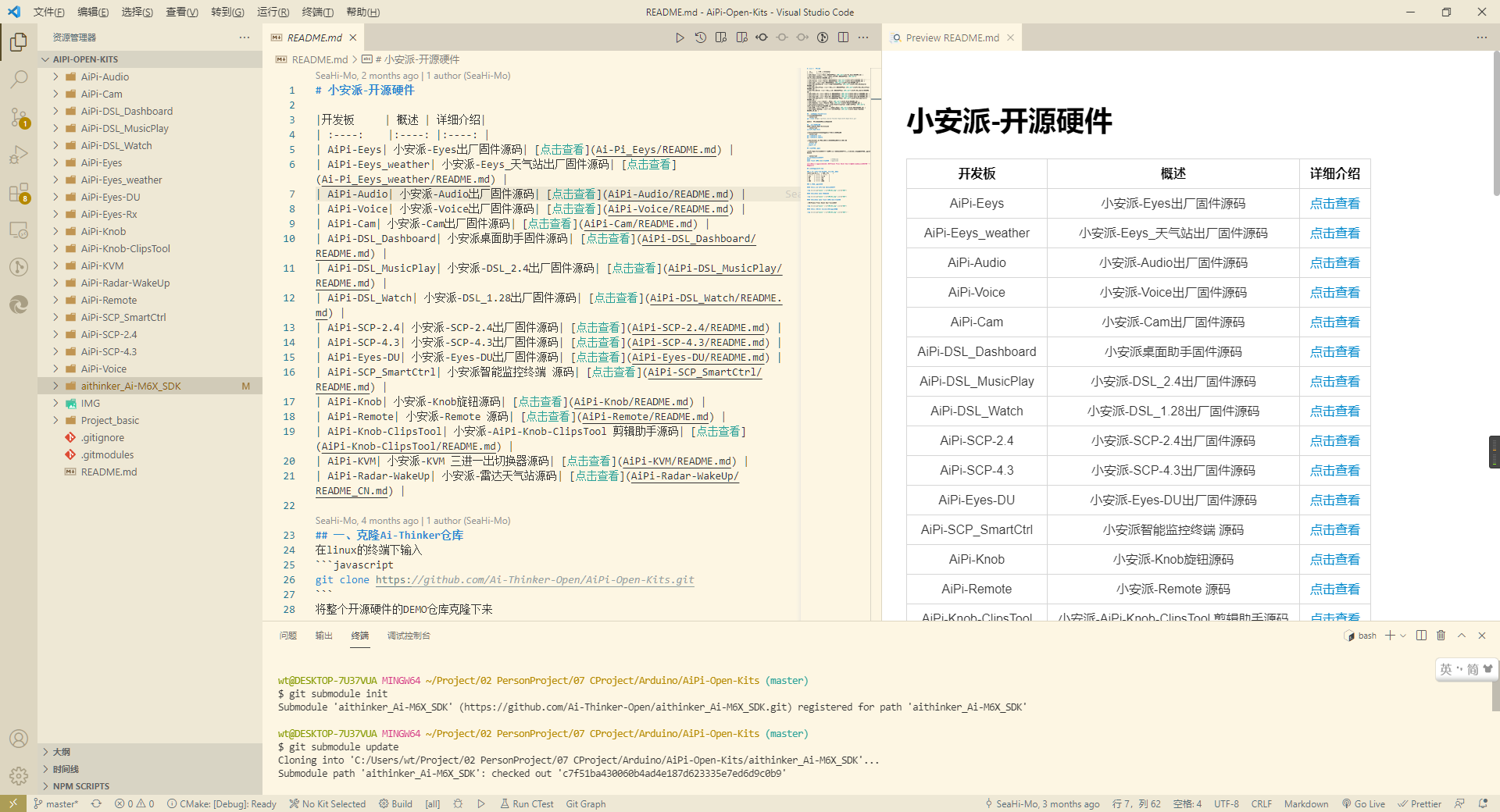The width and height of the screenshot is (1500, 812).
Task: Toggle input method English/Chinese indicator
Action: pyautogui.click(x=1446, y=669)
